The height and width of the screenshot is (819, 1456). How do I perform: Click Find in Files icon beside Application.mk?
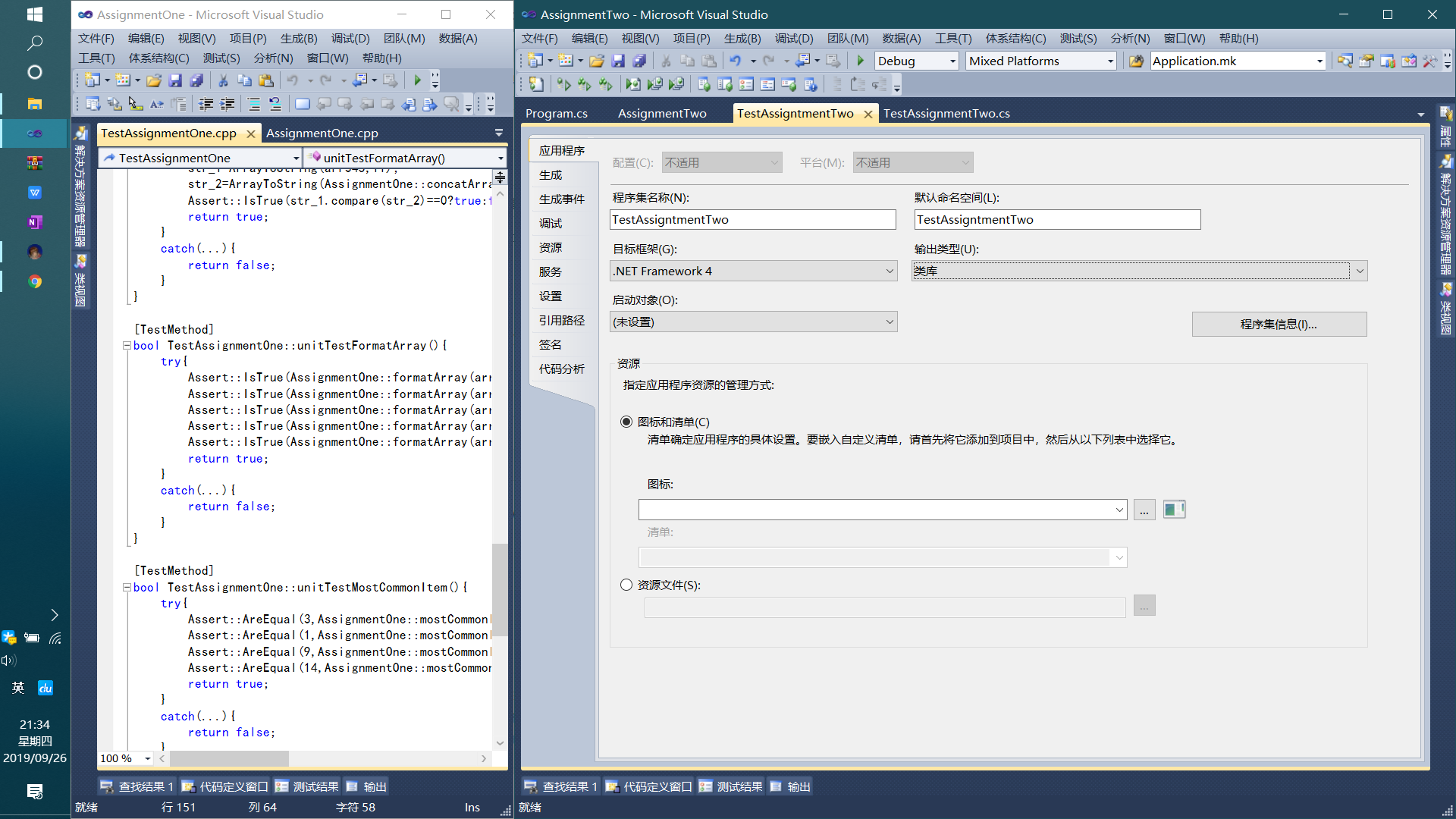point(1136,61)
